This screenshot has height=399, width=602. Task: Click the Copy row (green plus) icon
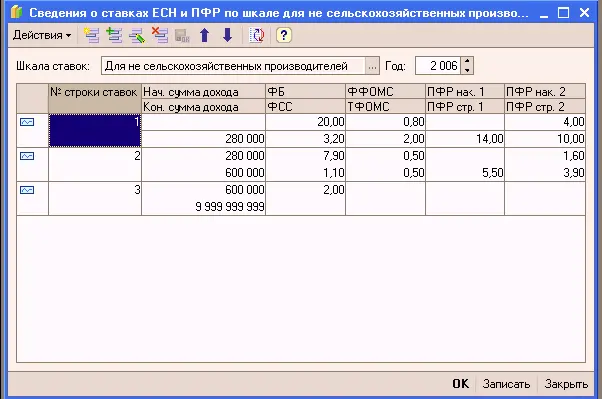pyautogui.click(x=114, y=35)
